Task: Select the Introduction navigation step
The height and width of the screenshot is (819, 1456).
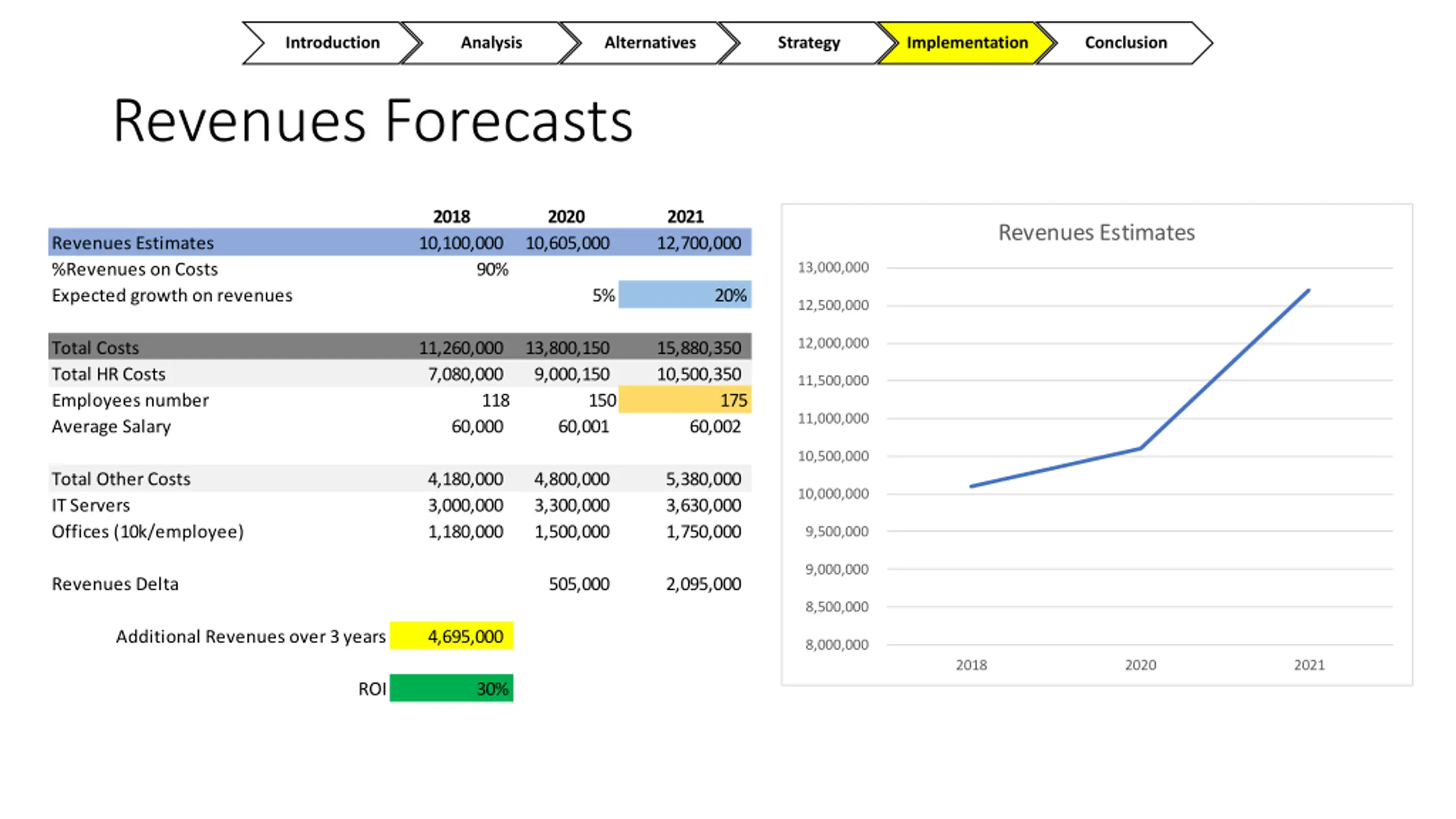Action: pos(332,43)
